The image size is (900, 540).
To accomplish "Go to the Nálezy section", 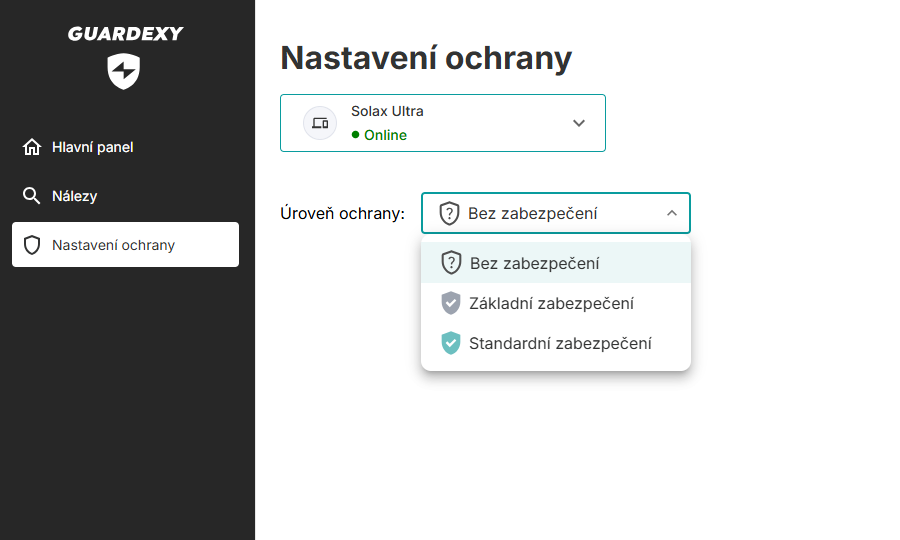I will pos(75,196).
